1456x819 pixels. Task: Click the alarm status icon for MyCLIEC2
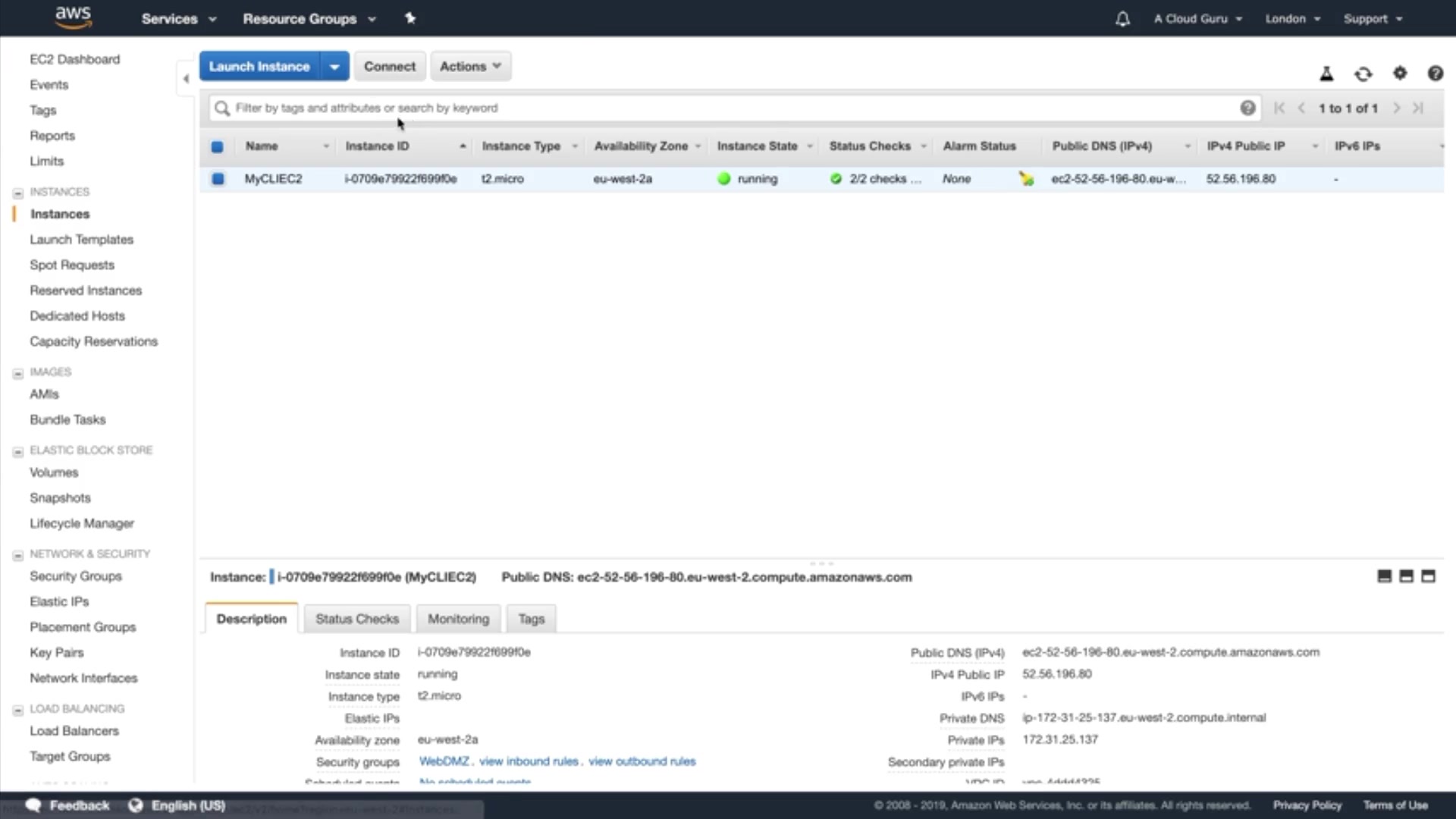point(1026,179)
